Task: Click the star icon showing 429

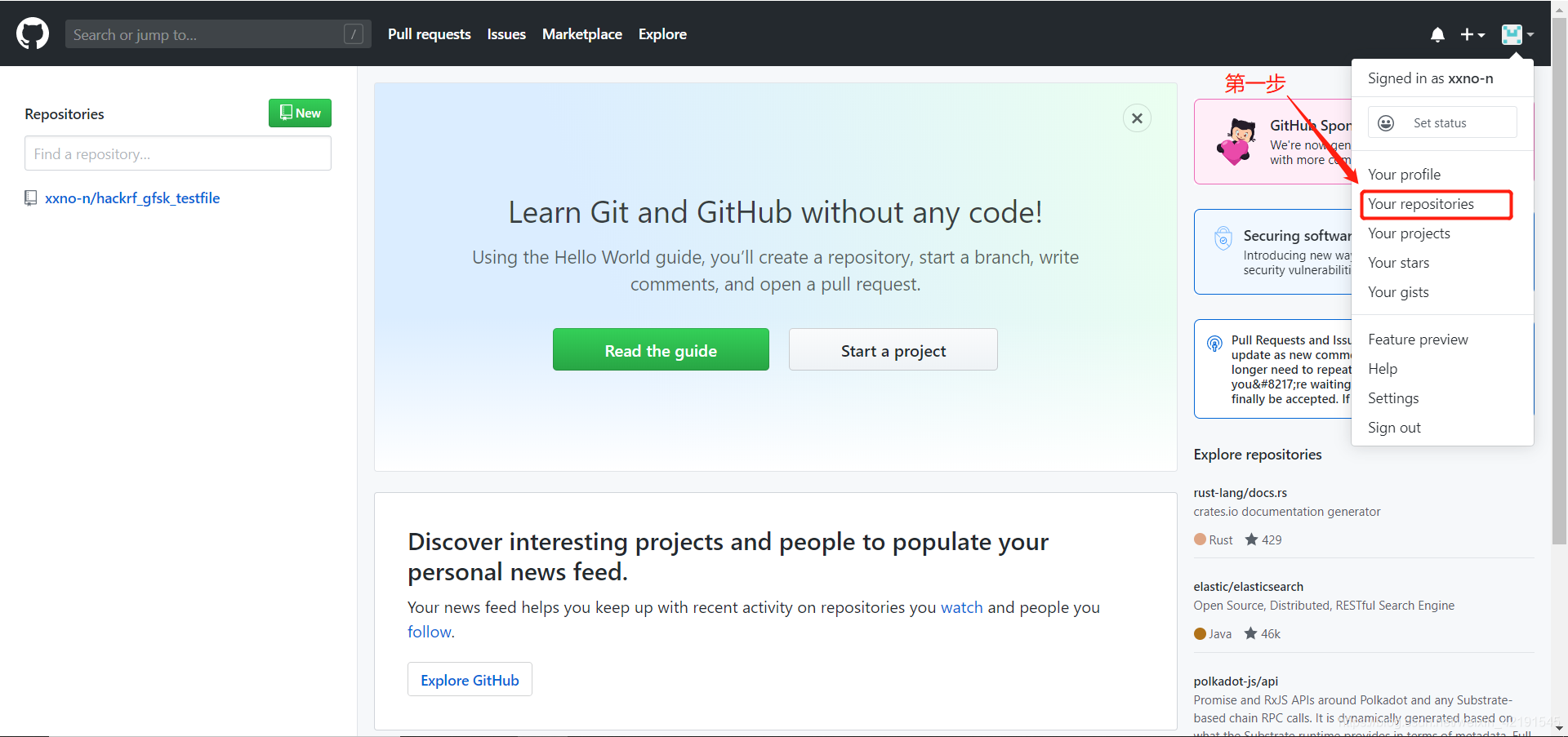Action: (x=1251, y=539)
